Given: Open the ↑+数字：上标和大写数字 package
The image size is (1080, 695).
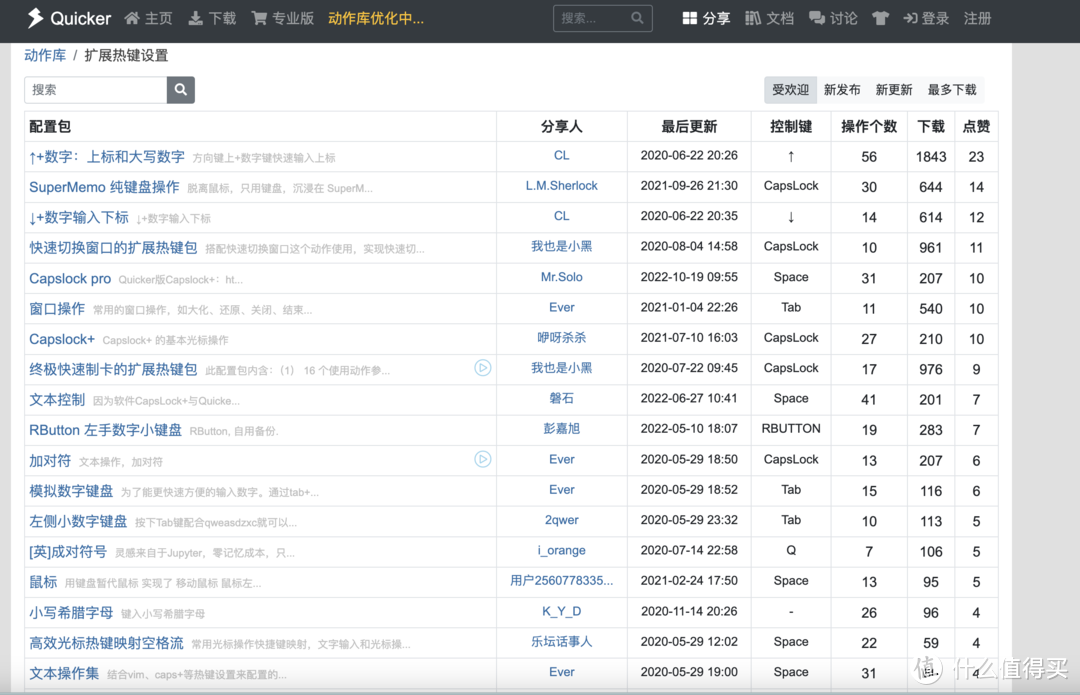Looking at the screenshot, I should [107, 157].
